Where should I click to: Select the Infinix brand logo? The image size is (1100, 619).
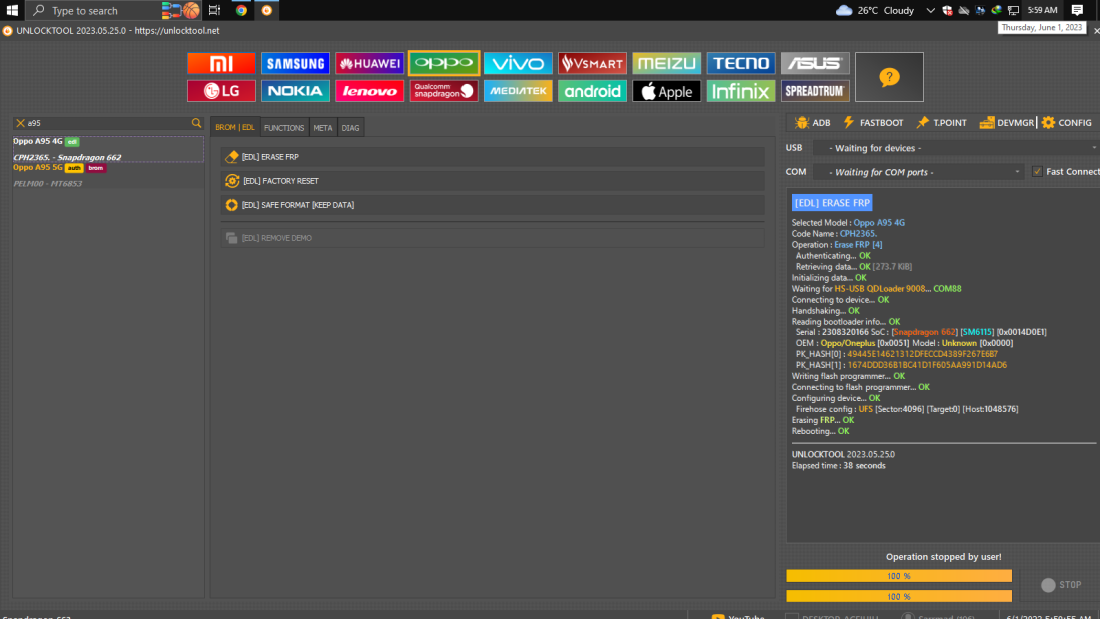[x=741, y=91]
